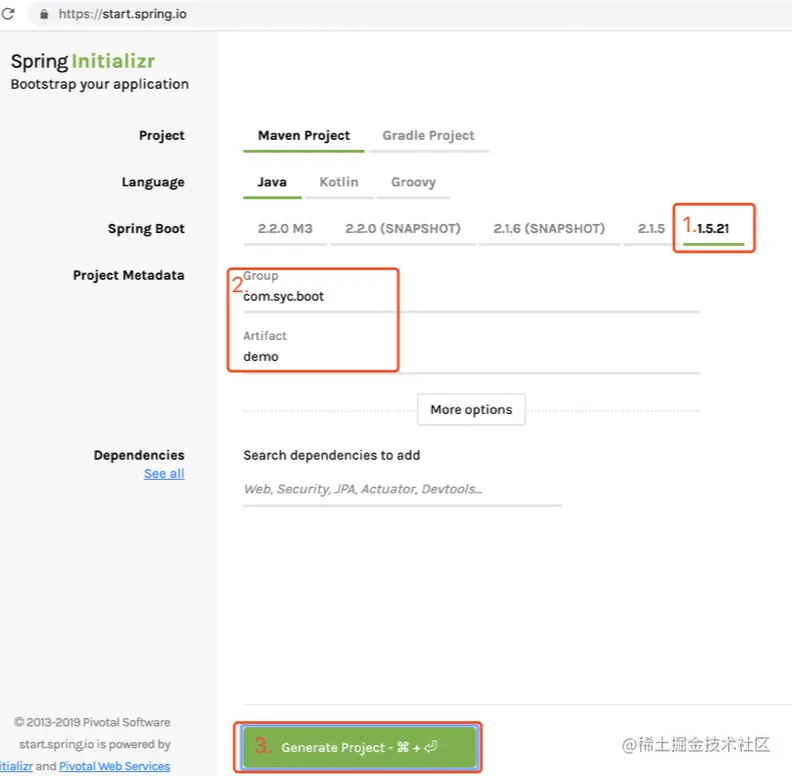Click the Project Metadata label
792x776 pixels.
[x=129, y=275]
